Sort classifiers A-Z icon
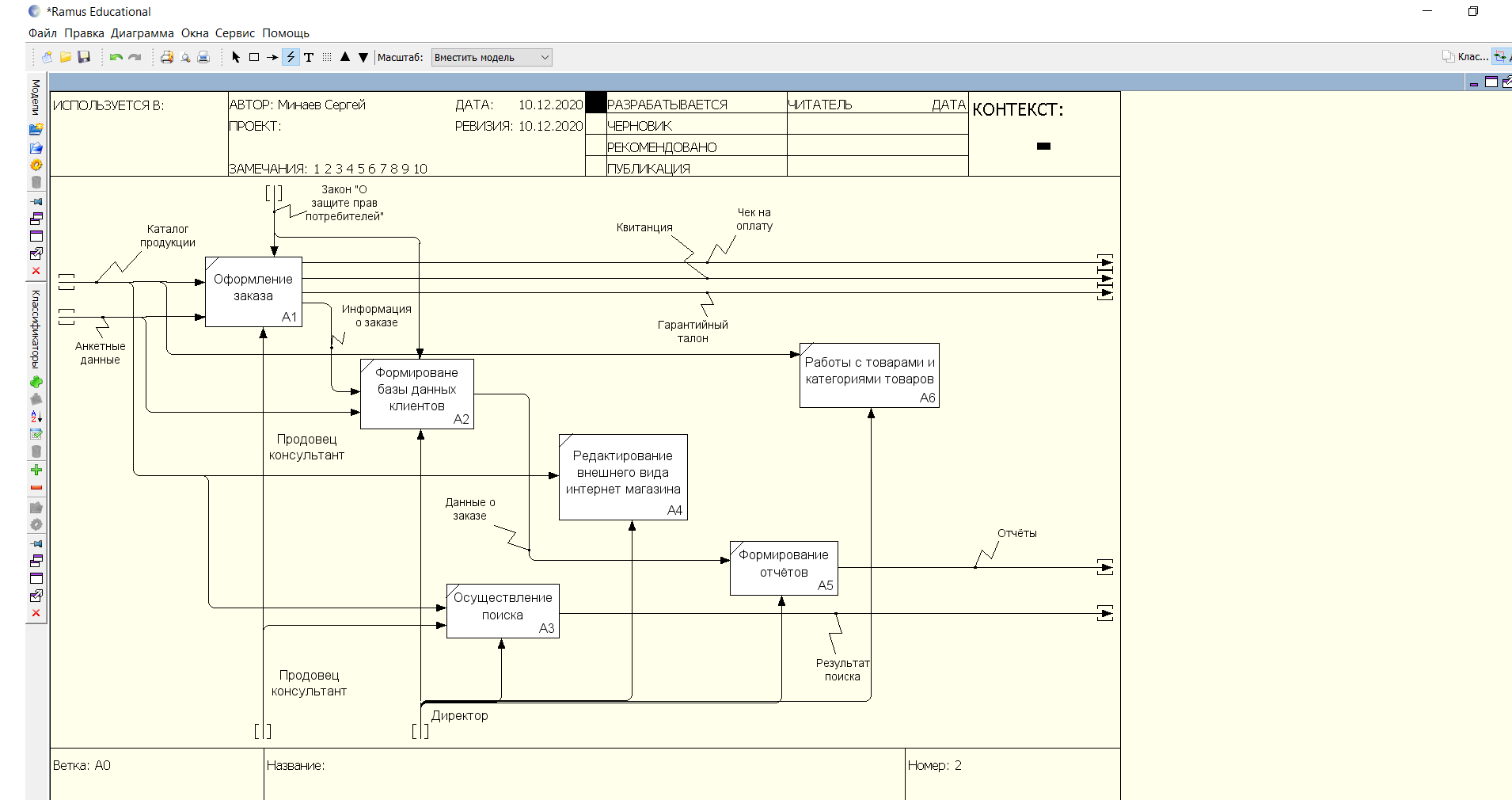Viewport: 1512px width, 800px height. (36, 417)
